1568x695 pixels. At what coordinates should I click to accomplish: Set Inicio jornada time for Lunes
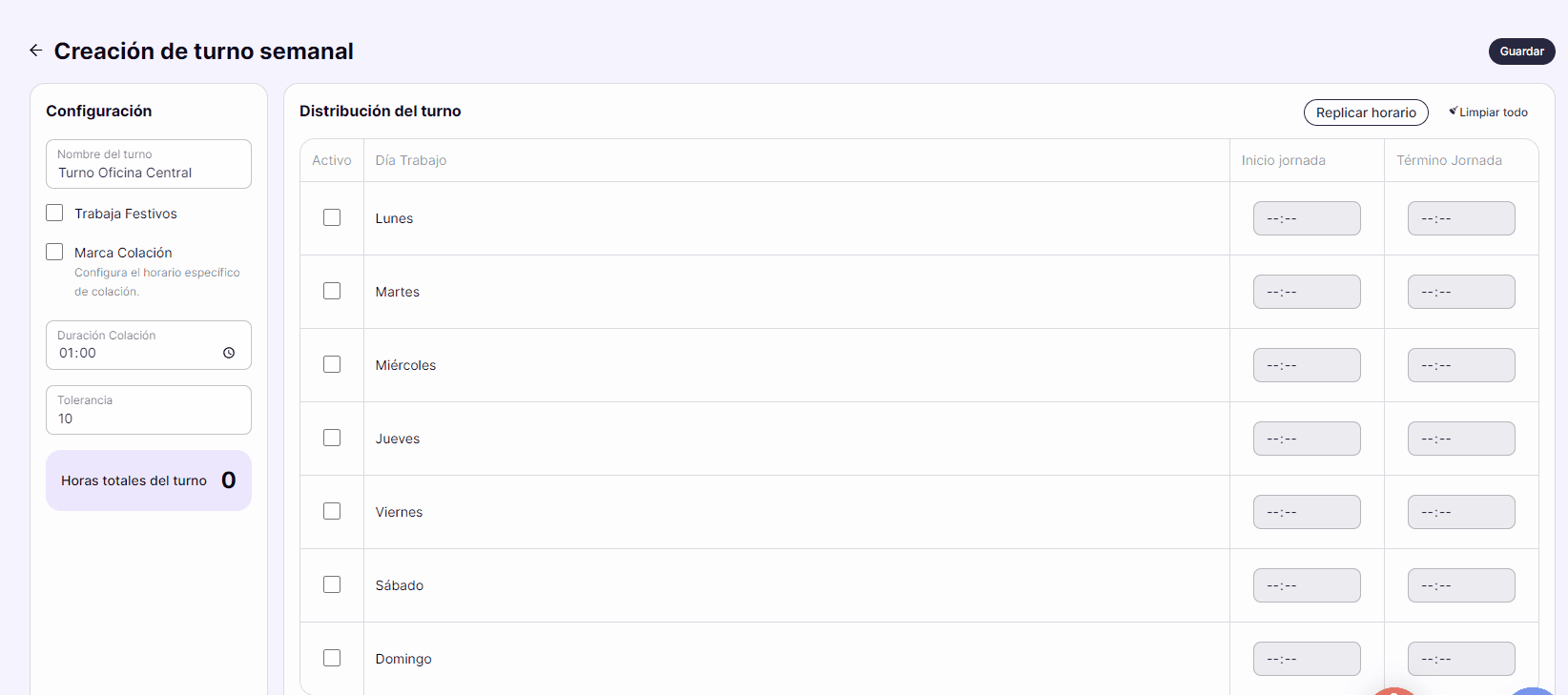[1307, 218]
